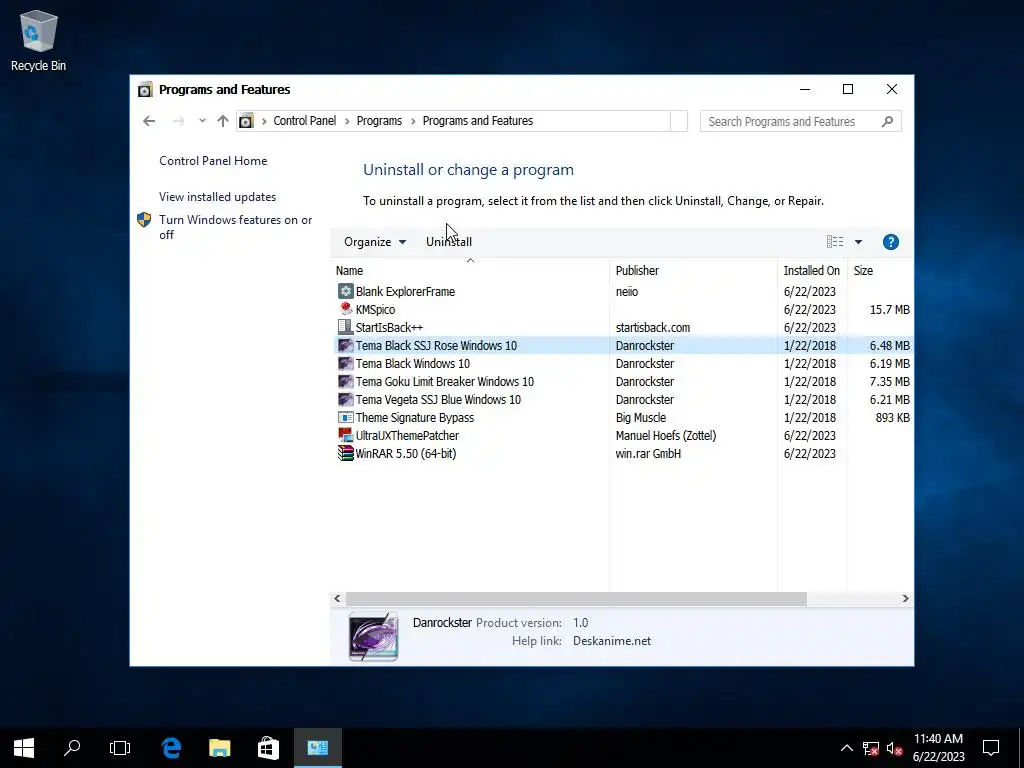
Task: Open View installed updates link
Action: click(x=217, y=197)
